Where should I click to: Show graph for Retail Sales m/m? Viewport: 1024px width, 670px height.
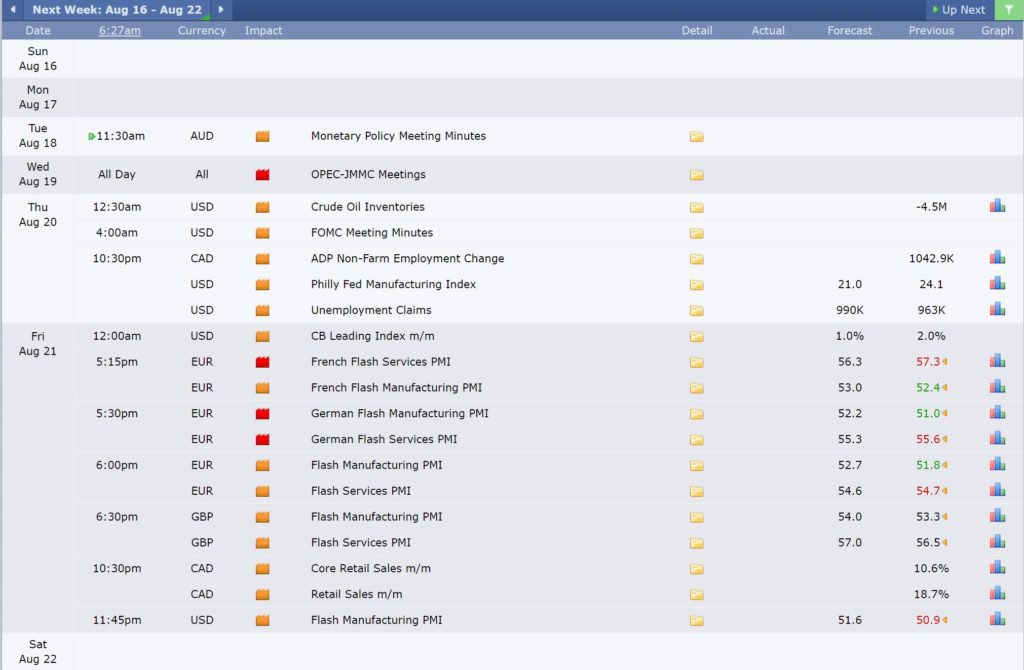click(x=997, y=593)
